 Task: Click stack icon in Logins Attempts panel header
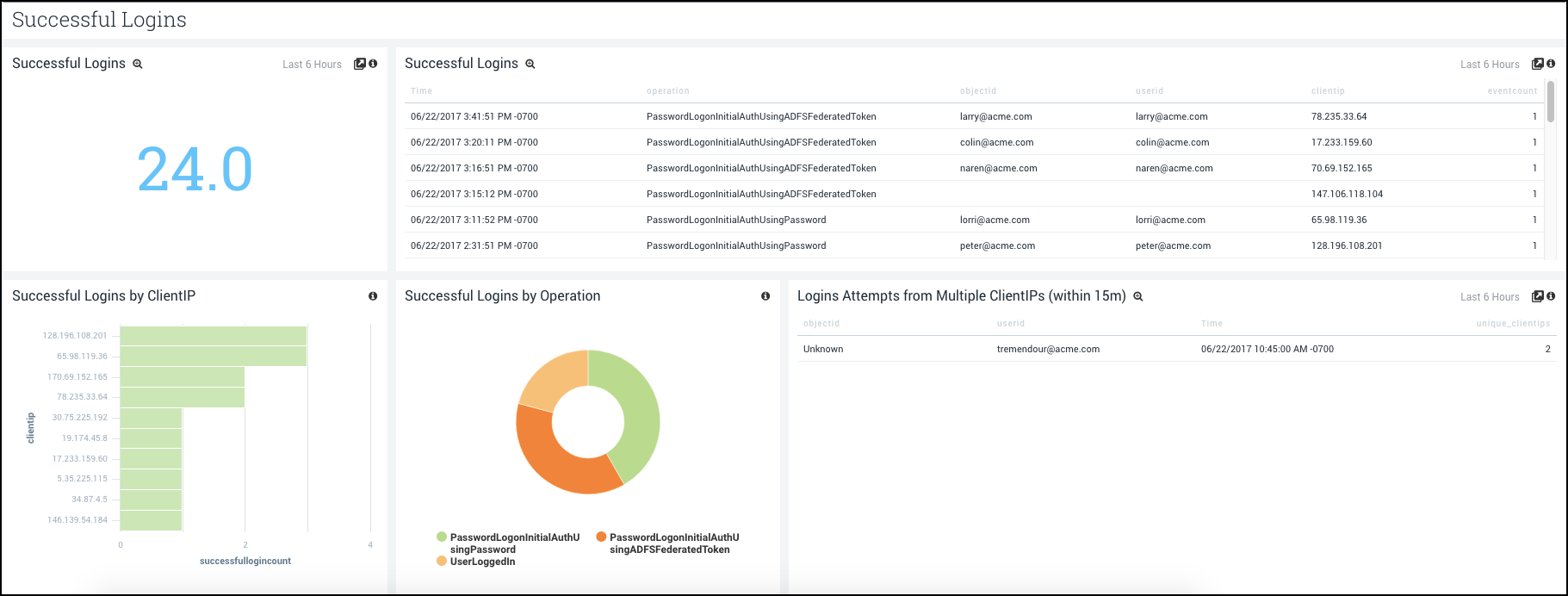tap(1537, 296)
